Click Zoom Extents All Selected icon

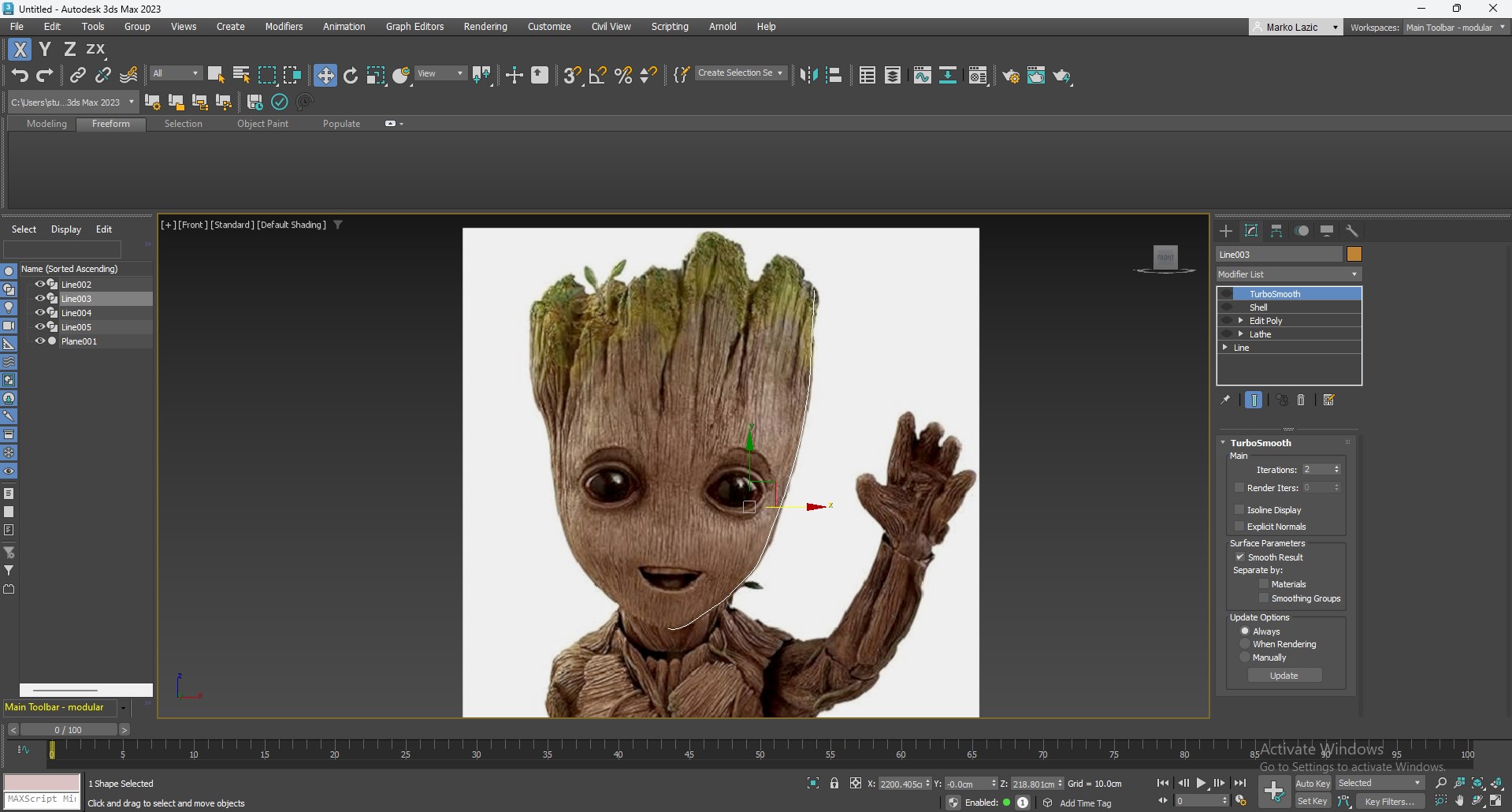tap(1497, 783)
